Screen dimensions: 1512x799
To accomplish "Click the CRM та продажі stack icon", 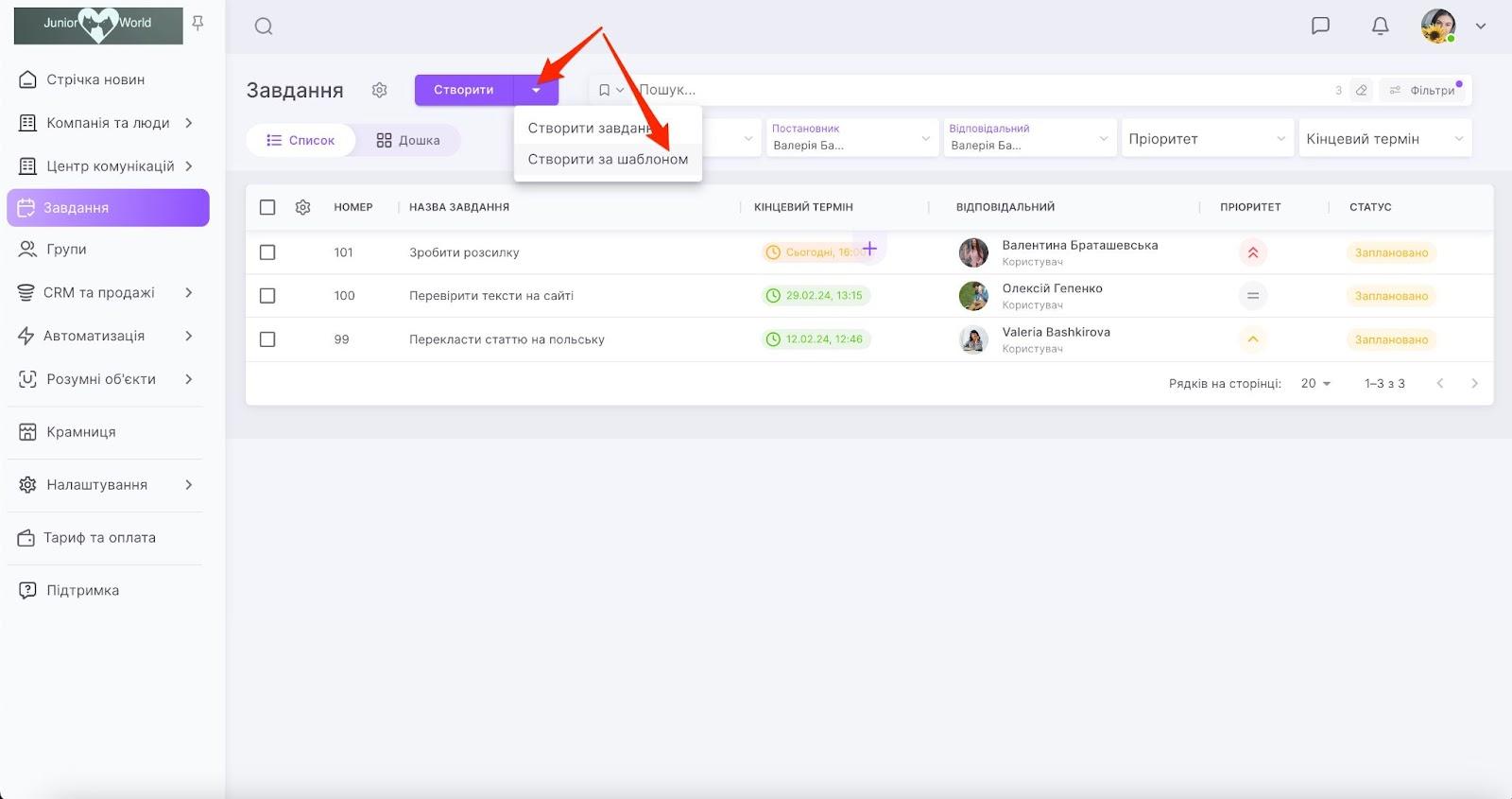I will coord(26,293).
